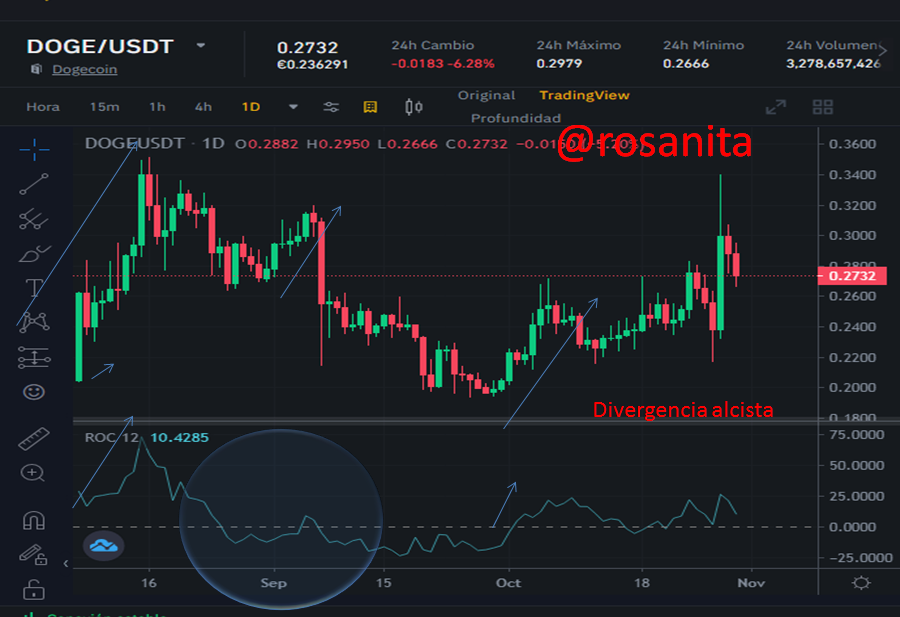Select the XABCD pattern tool

(x=34, y=322)
